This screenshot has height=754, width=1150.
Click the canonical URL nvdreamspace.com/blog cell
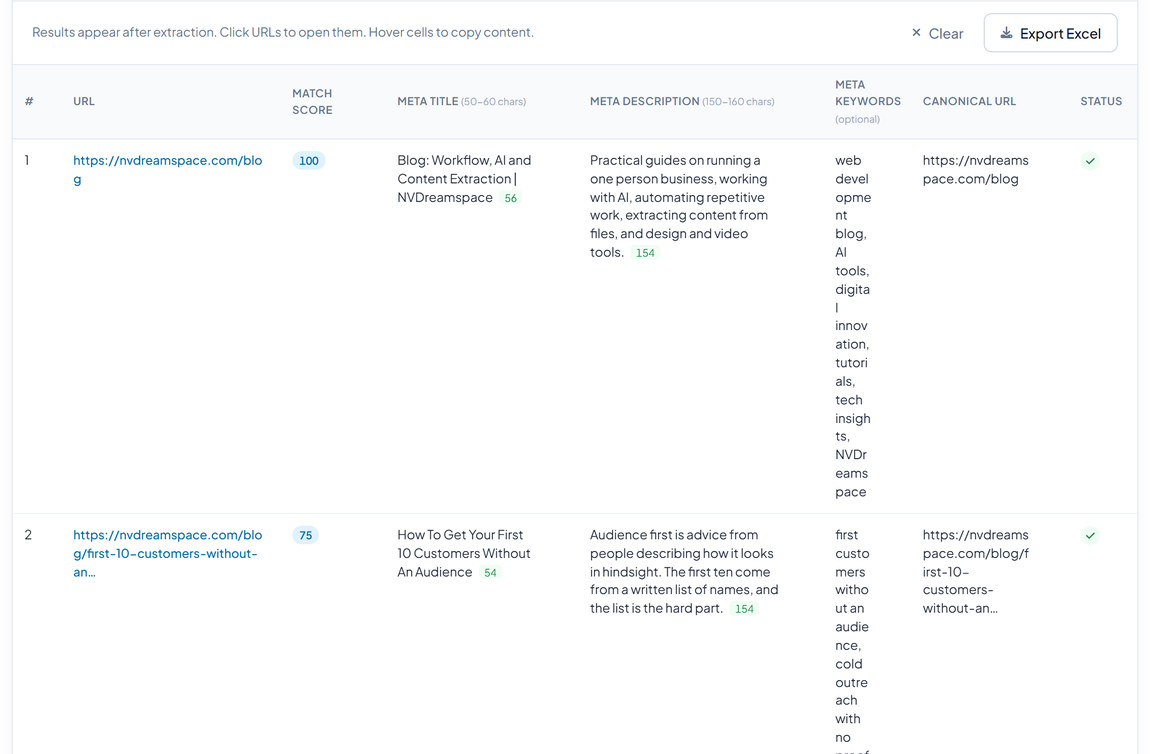975,169
